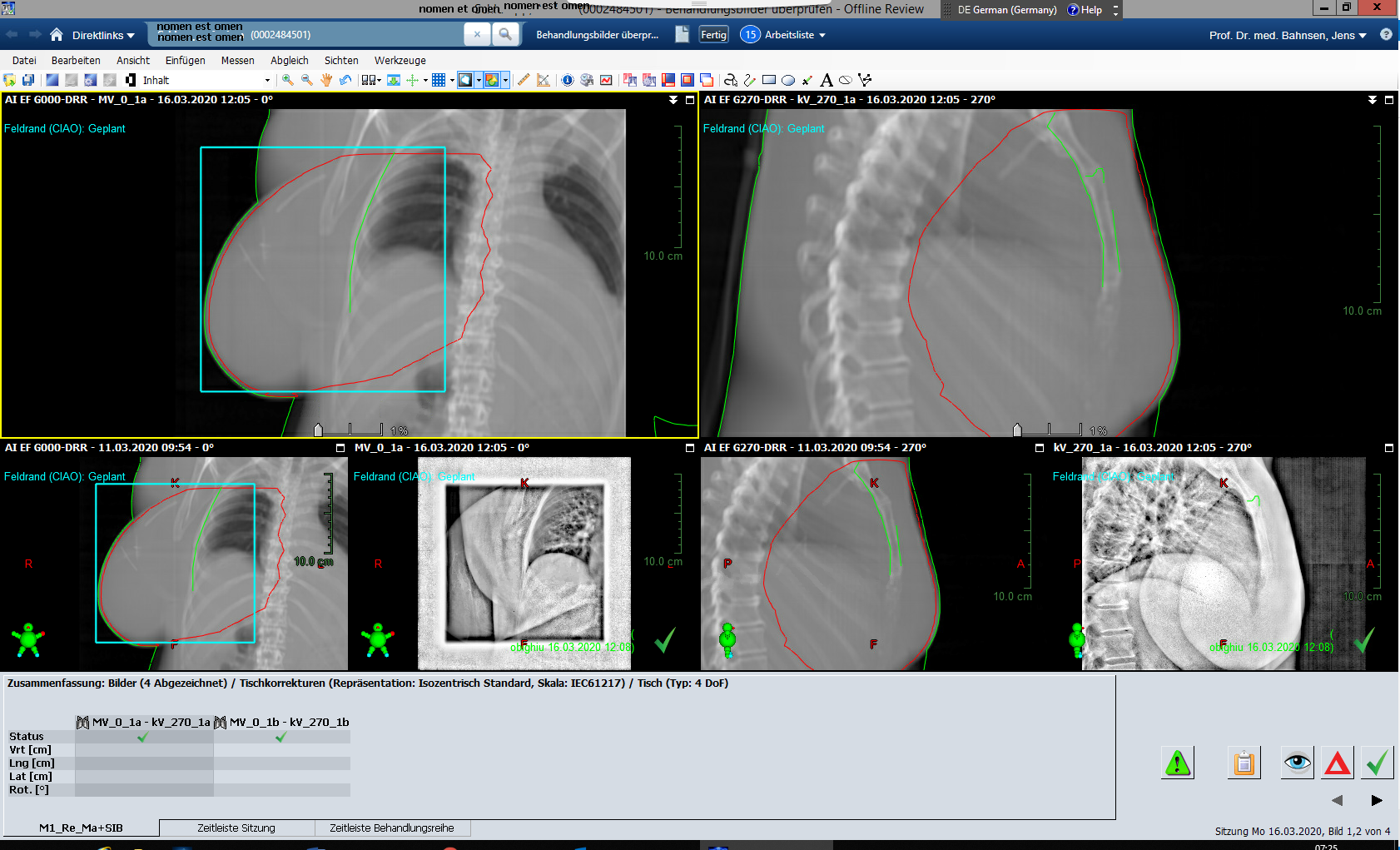
Task: Click the save disk icon in toolbar
Action: click(28, 80)
